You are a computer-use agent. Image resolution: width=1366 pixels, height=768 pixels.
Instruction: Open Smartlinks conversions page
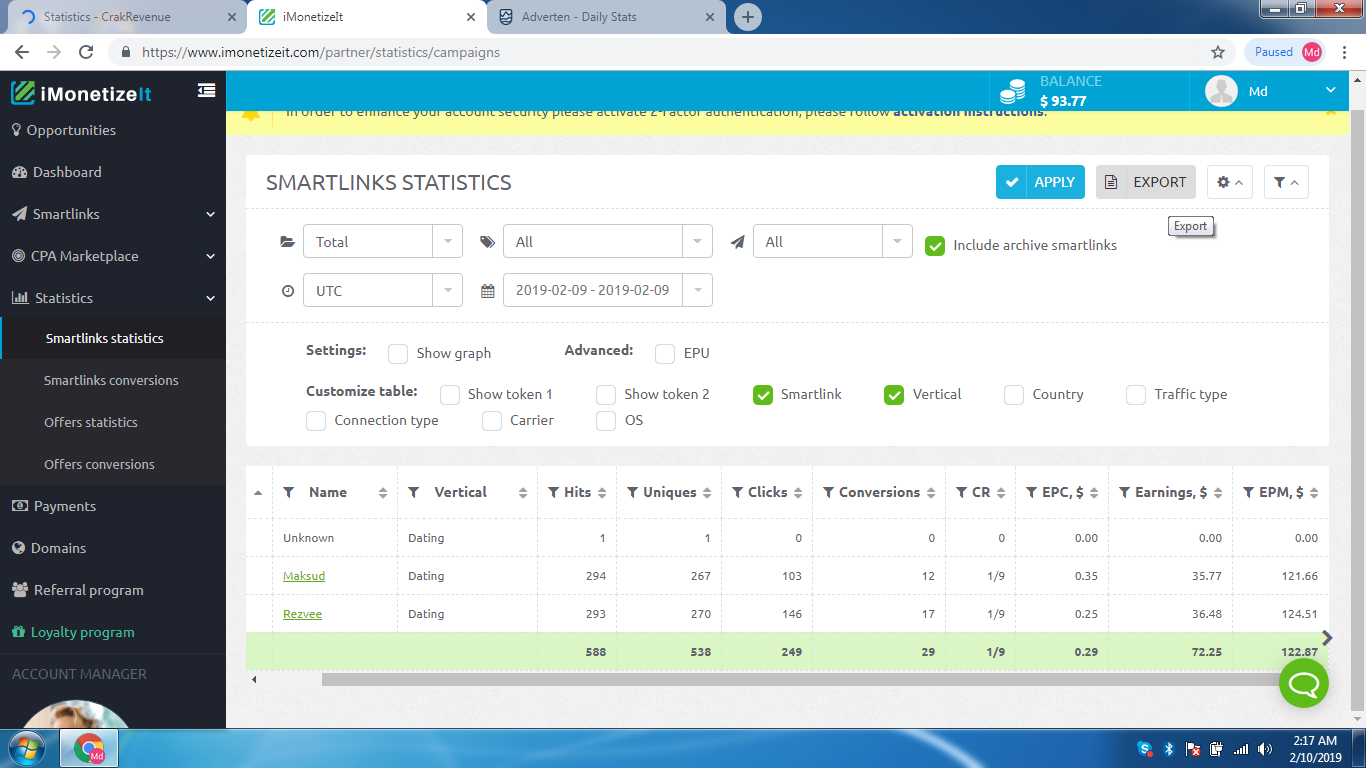pos(113,380)
